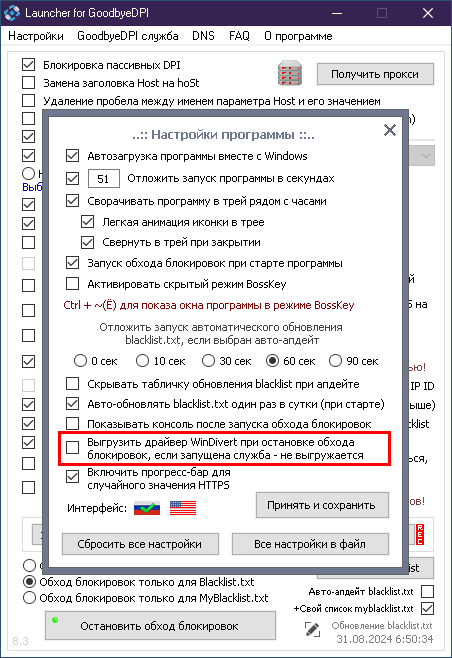Open the GoodbyeDPI служба menu
Screen dimensions: 452x658
click(128, 36)
